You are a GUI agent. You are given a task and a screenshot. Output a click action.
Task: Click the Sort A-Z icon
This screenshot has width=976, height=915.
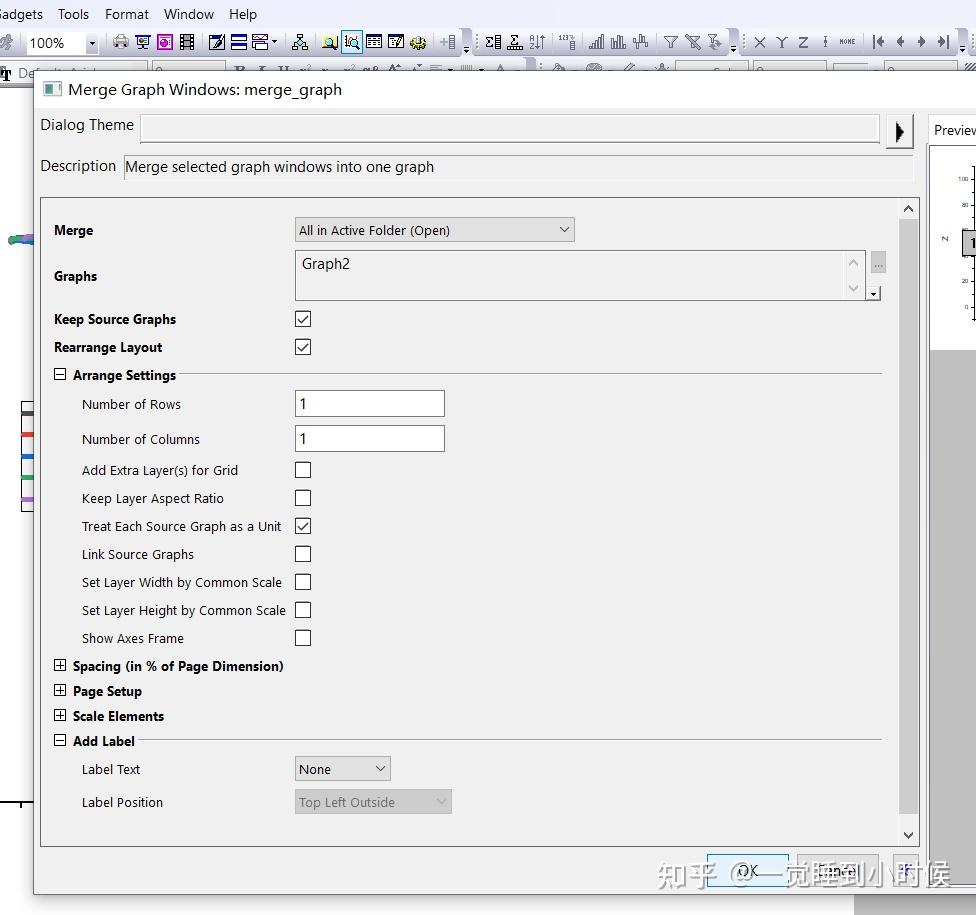537,42
